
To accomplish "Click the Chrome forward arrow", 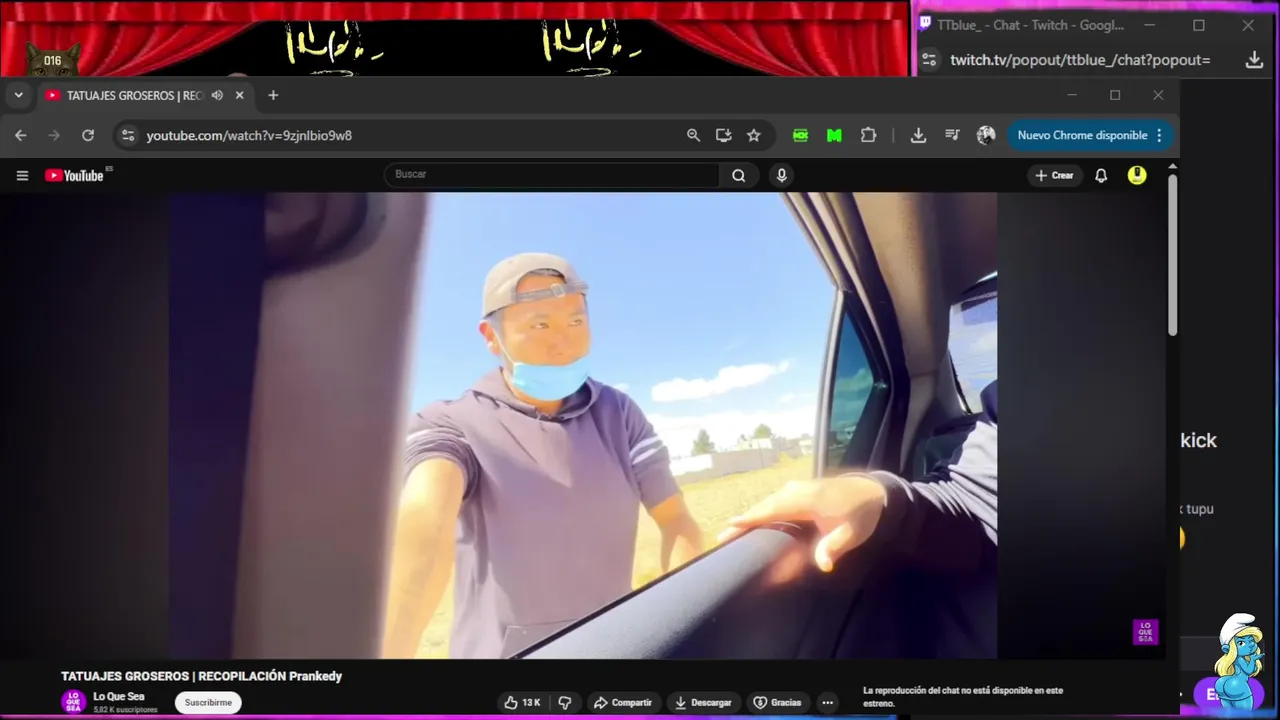I will (x=54, y=135).
